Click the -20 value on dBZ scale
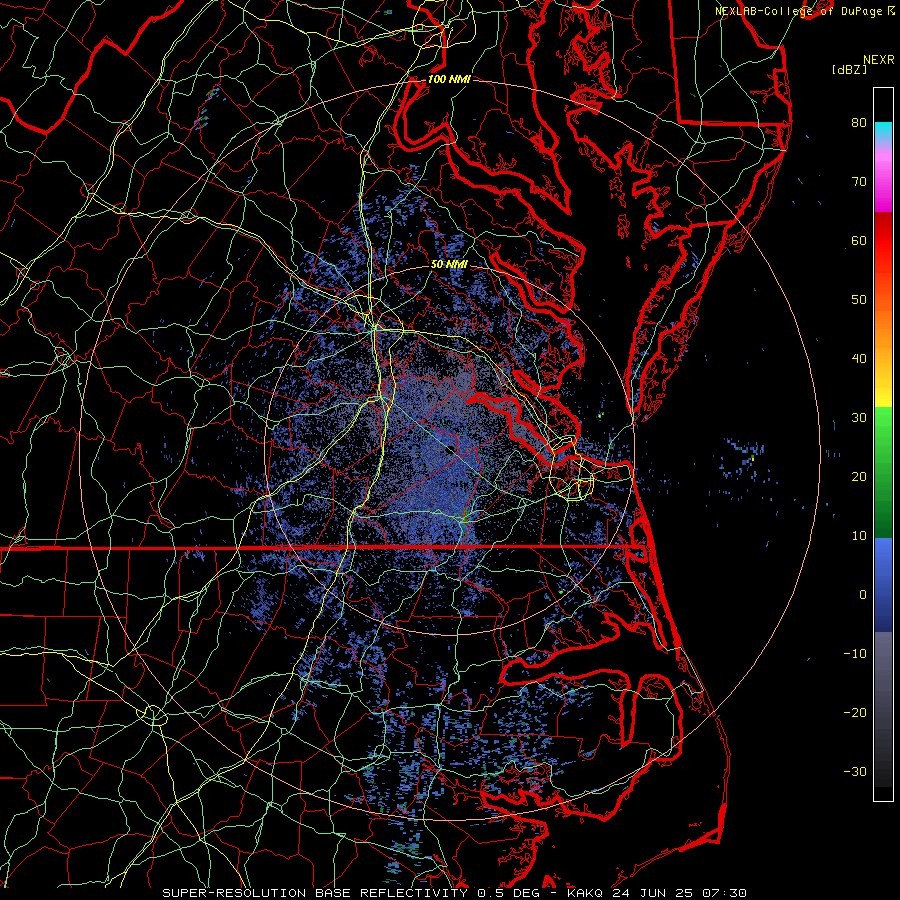Viewport: 900px width, 900px height. (855, 712)
